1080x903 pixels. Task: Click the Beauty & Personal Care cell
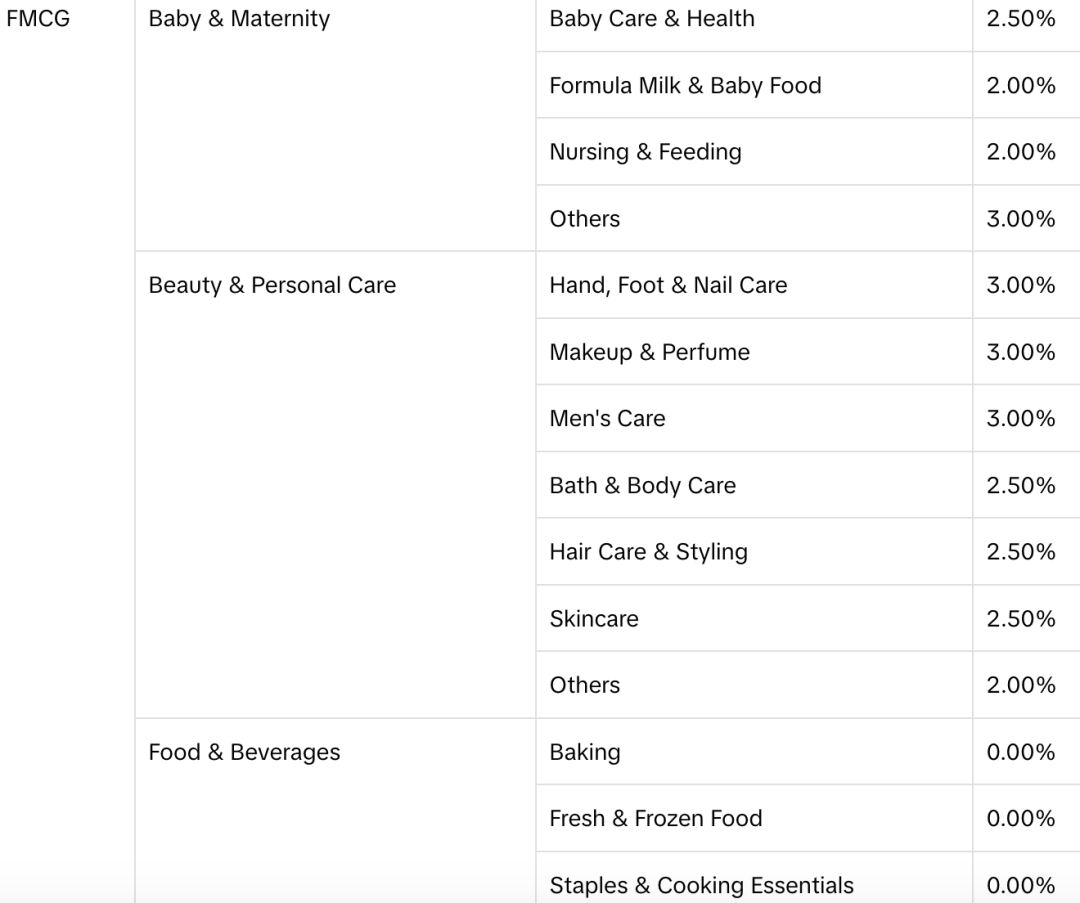click(272, 286)
